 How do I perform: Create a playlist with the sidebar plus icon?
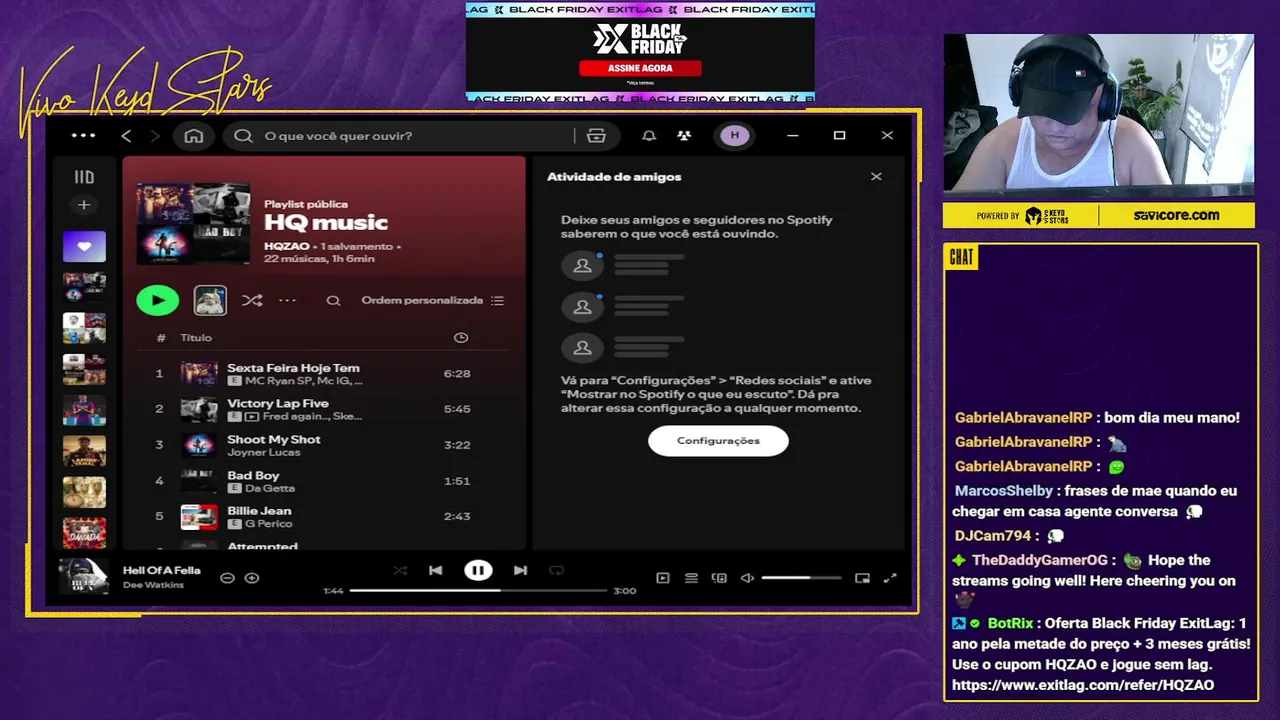84,205
